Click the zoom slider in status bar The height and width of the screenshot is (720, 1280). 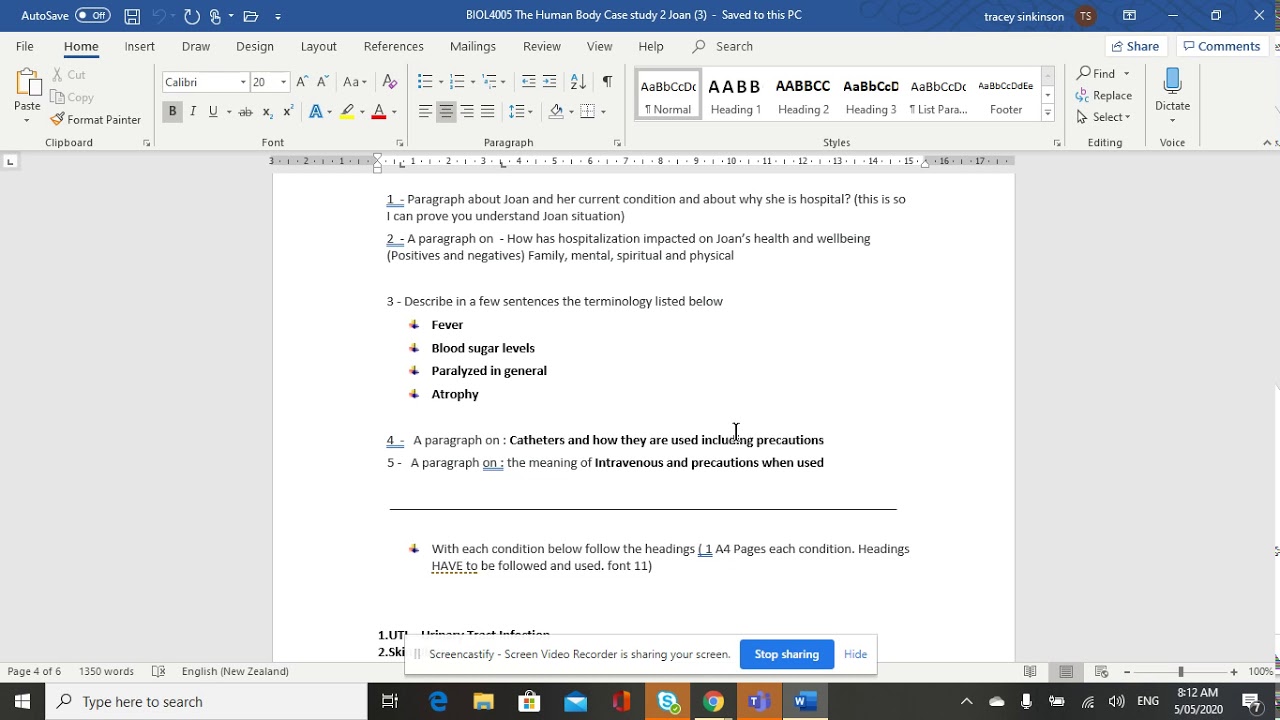tap(1180, 672)
